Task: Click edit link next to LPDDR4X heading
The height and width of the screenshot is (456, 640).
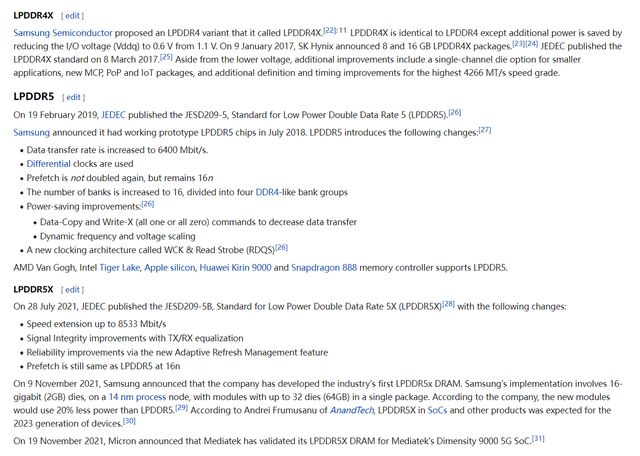Action: click(72, 16)
